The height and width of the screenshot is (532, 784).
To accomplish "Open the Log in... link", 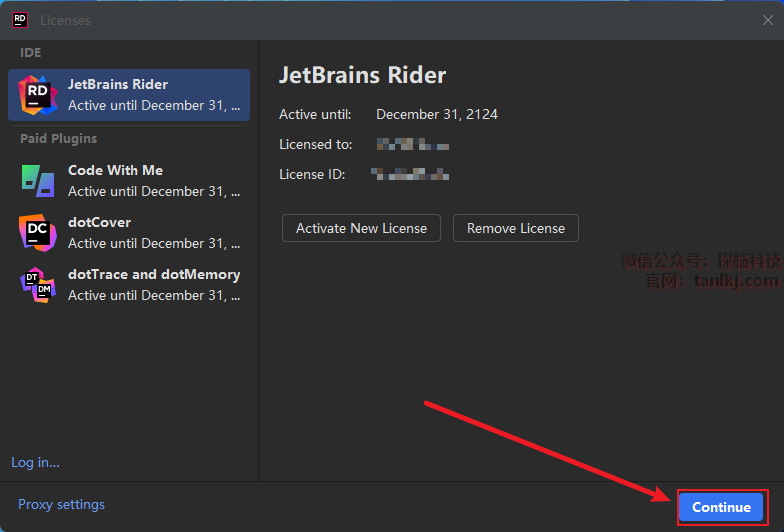I will click(x=35, y=462).
